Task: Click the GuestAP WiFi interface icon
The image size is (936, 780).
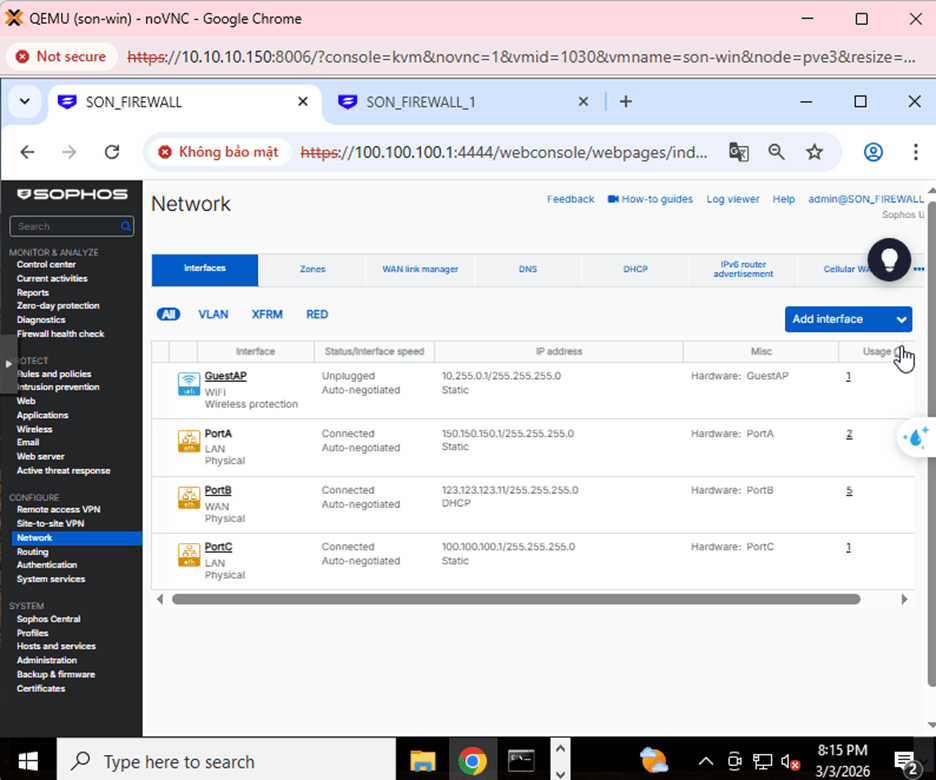Action: coord(187,383)
